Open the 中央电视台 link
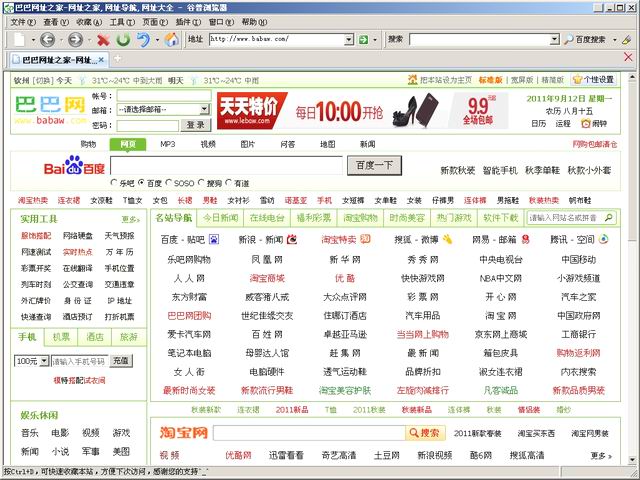This screenshot has width=640, height=480. coord(501,260)
